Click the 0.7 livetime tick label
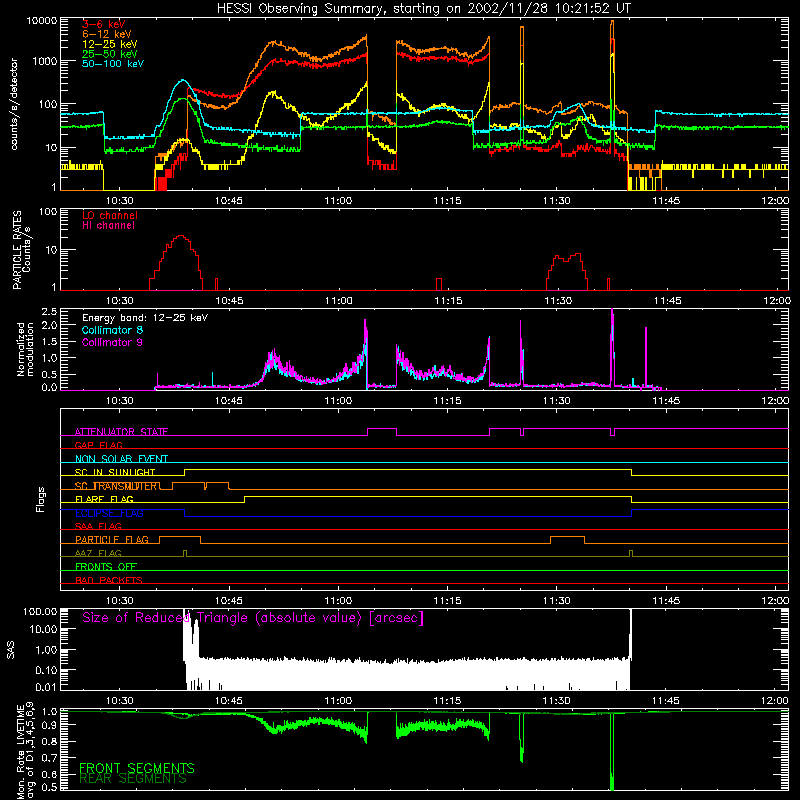Screen dimensions: 800x800 coord(49,758)
